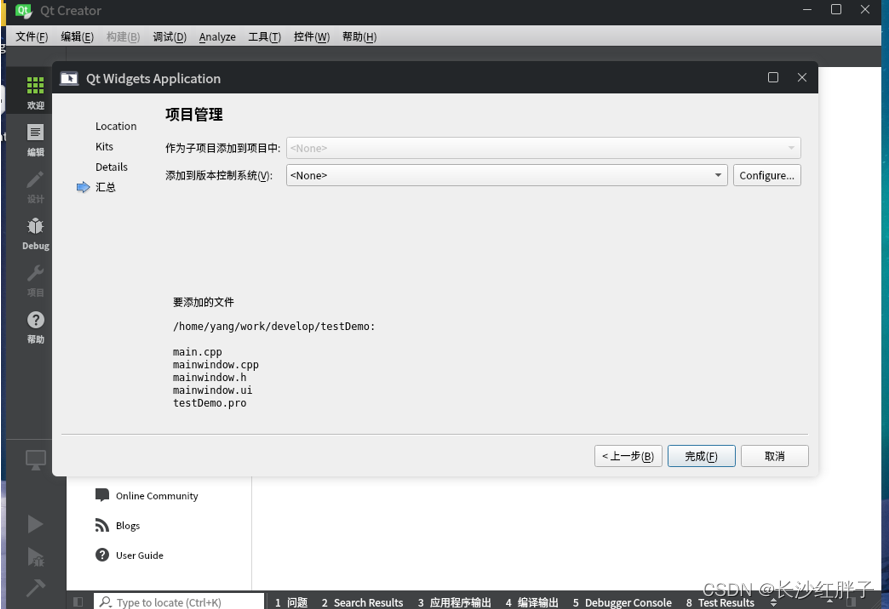Open the Design (设计) mode
The height and width of the screenshot is (609, 889).
(x=35, y=187)
